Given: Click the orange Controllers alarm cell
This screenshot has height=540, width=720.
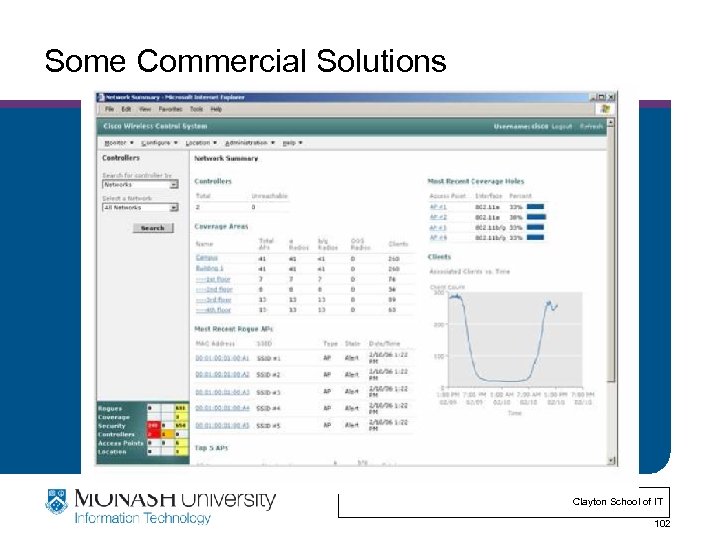Looking at the screenshot, I should (167, 434).
